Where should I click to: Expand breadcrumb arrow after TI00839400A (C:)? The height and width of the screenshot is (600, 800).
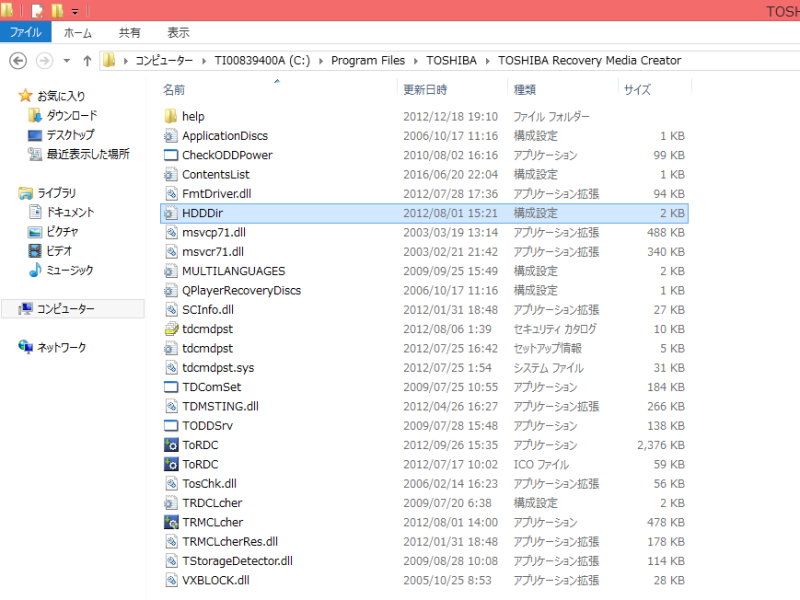tap(321, 61)
